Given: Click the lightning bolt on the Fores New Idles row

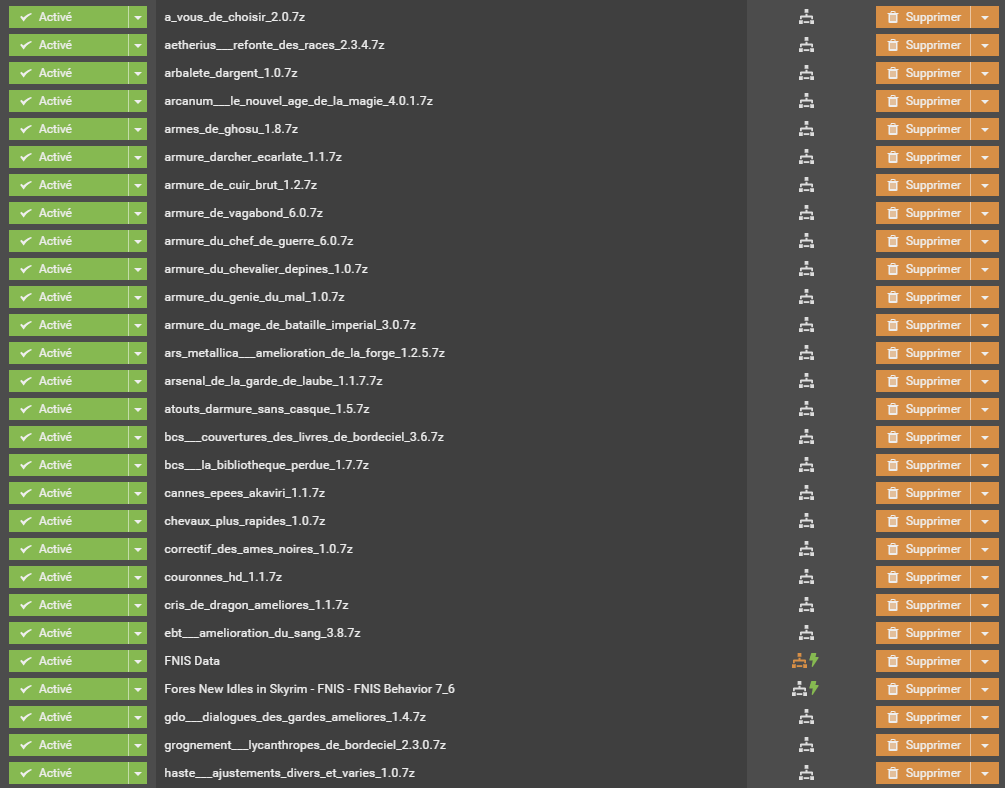Looking at the screenshot, I should pos(814,689).
